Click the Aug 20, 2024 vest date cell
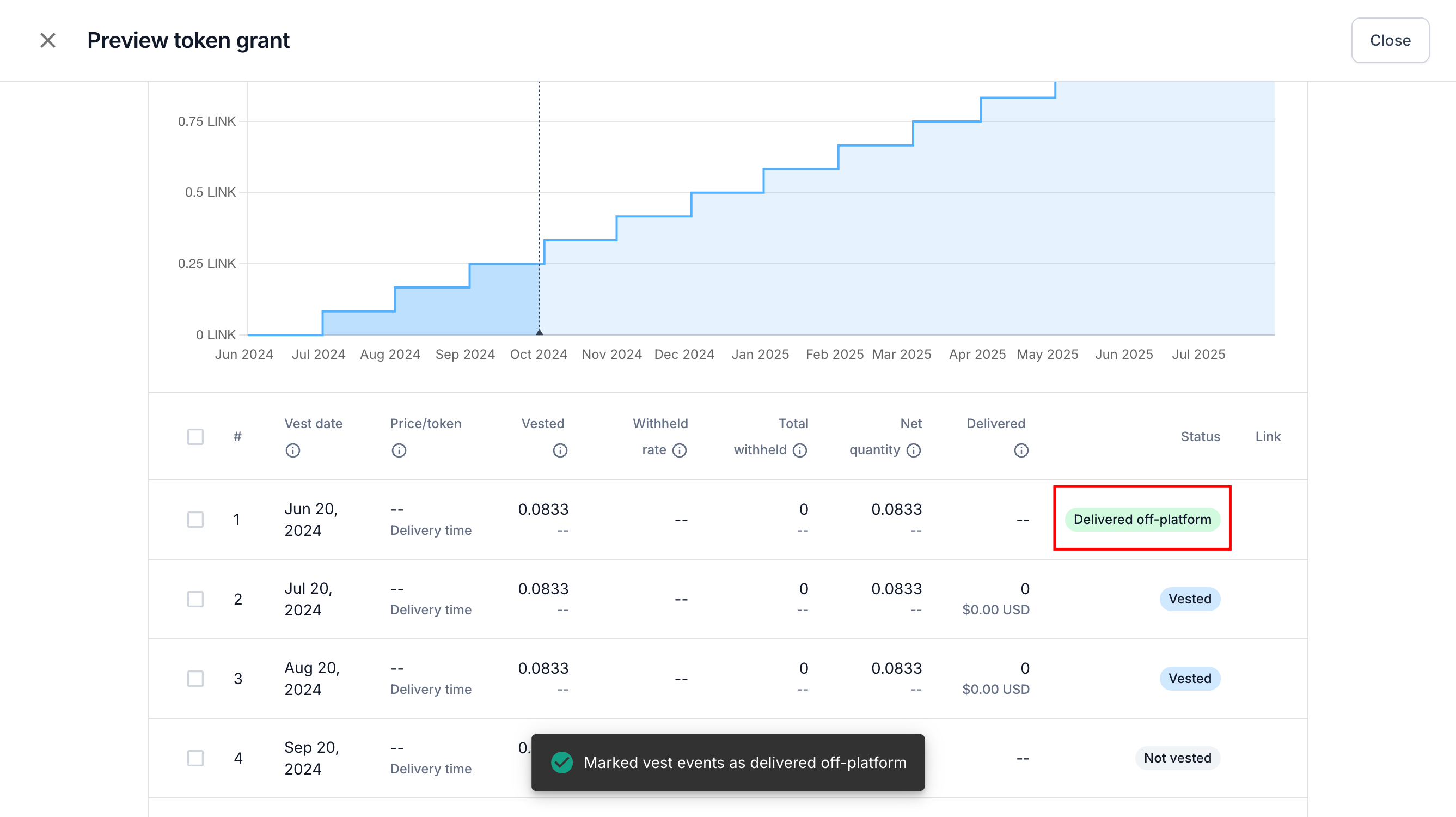Image resolution: width=1456 pixels, height=817 pixels. (312, 679)
